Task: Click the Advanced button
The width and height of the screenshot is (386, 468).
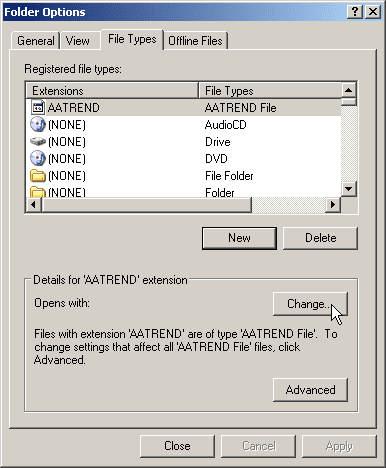Action: [x=310, y=390]
